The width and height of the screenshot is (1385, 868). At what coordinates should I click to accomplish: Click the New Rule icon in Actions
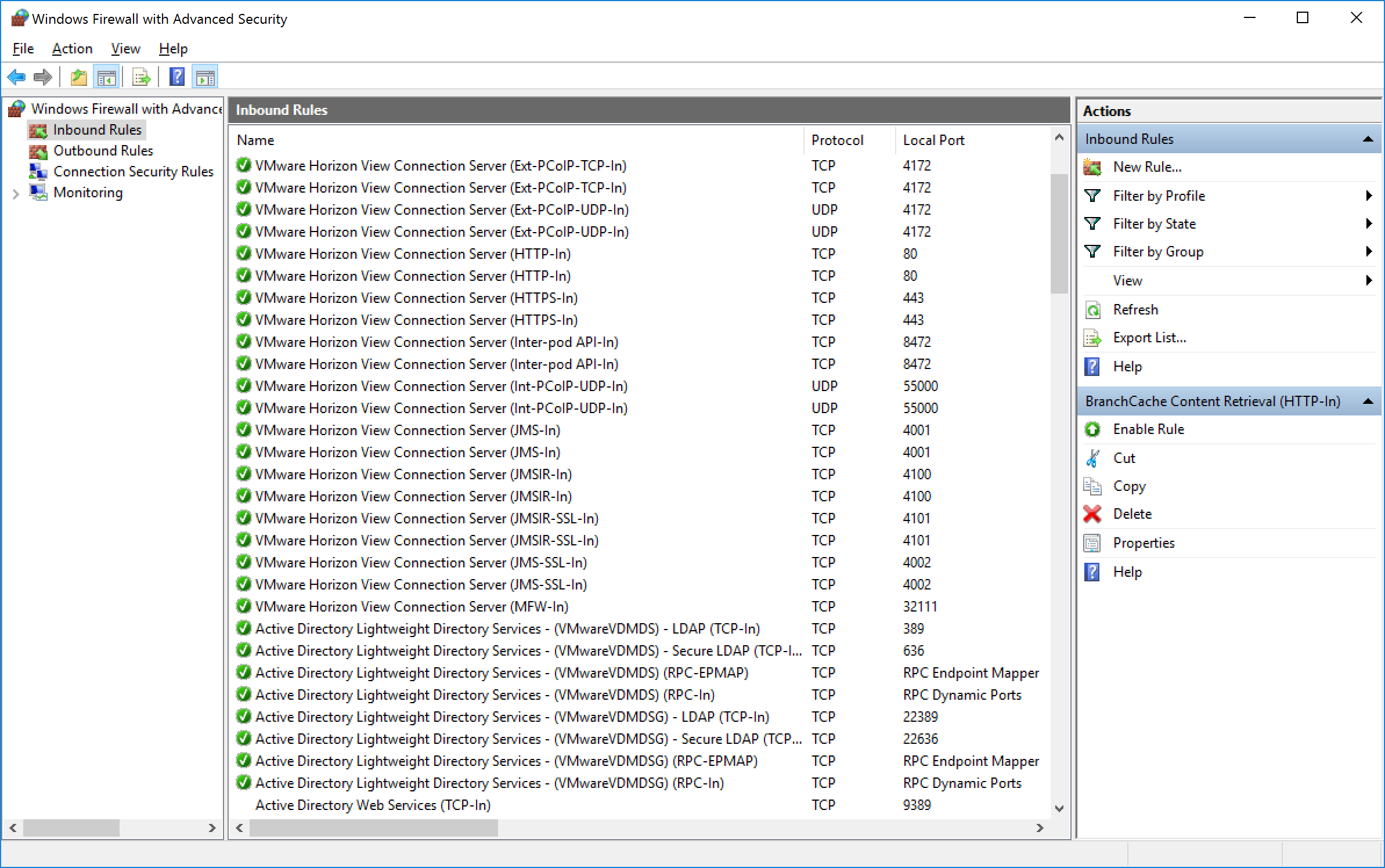click(x=1092, y=167)
